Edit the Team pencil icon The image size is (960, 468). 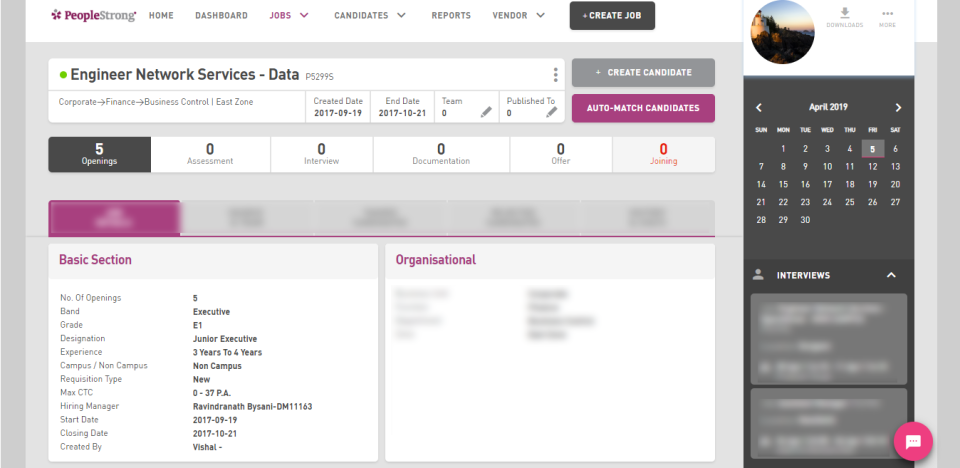486,112
